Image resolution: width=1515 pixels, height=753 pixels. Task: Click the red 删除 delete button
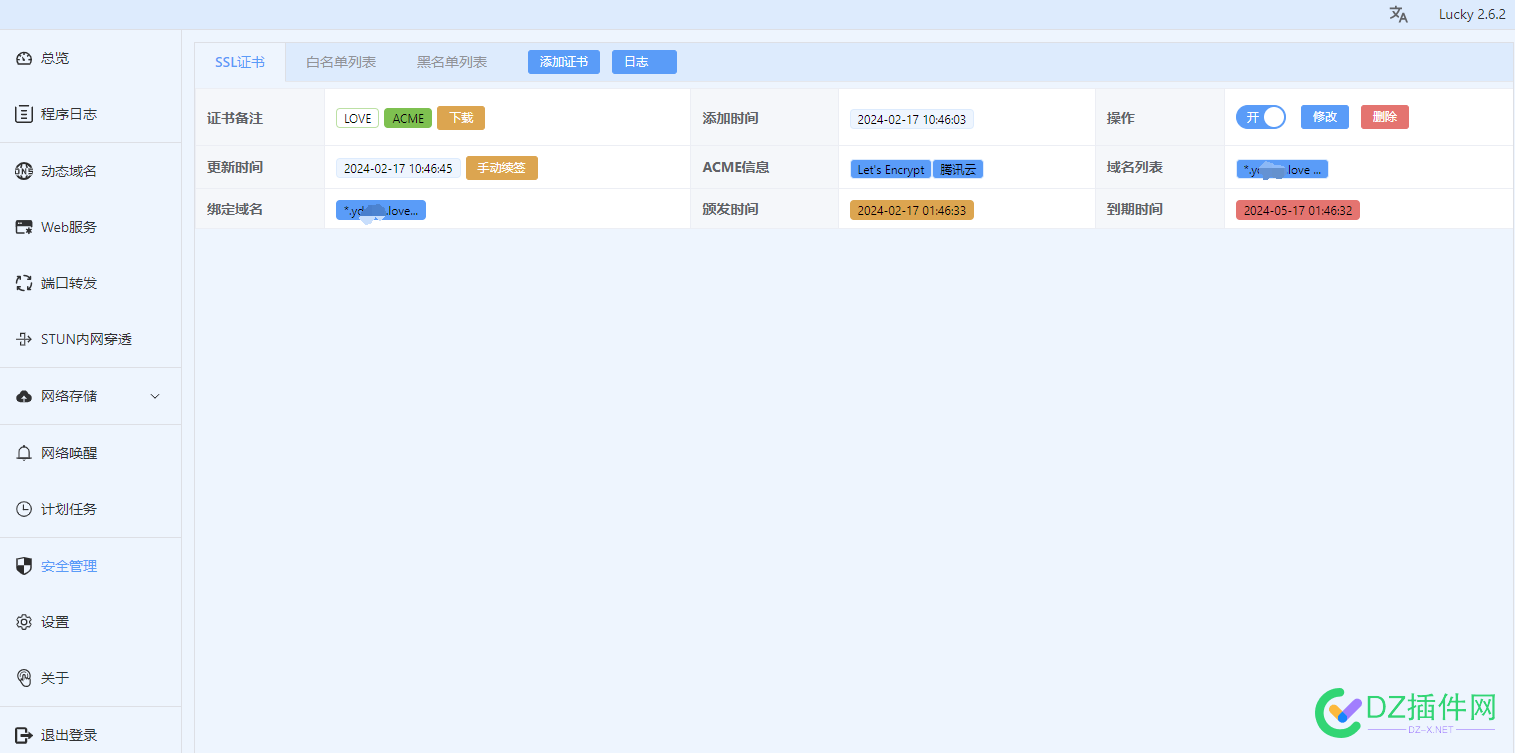(x=1385, y=117)
